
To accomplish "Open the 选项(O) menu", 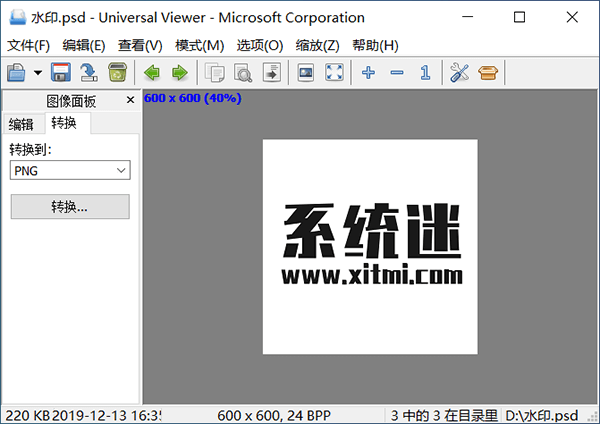I will (x=260, y=46).
